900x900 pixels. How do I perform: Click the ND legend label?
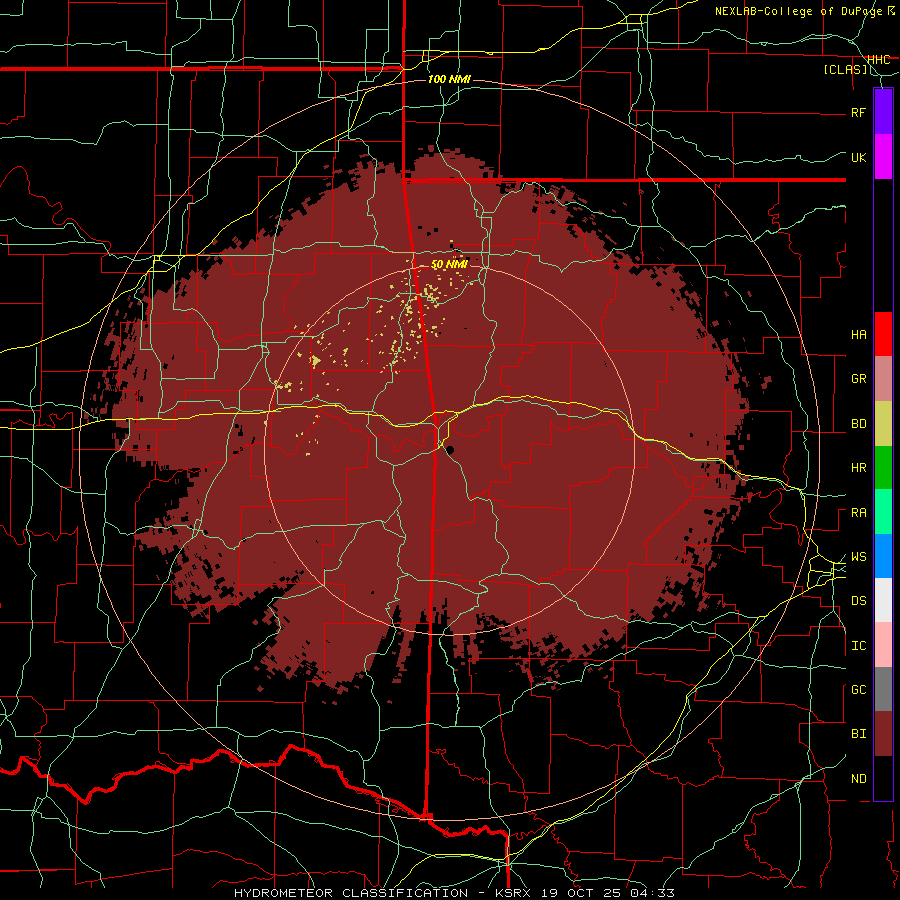pyautogui.click(x=858, y=779)
